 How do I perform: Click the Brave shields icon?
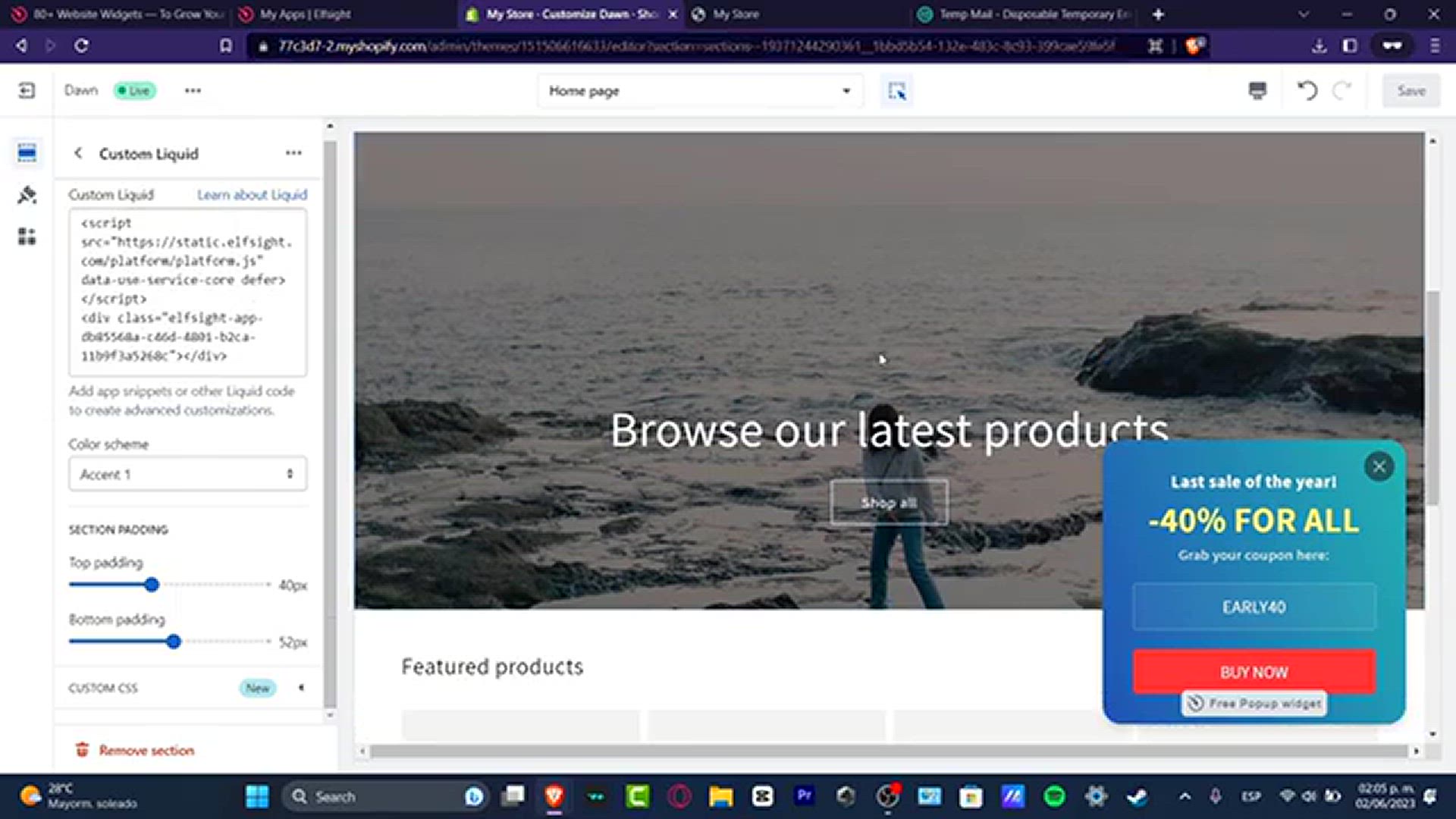coord(1194,45)
